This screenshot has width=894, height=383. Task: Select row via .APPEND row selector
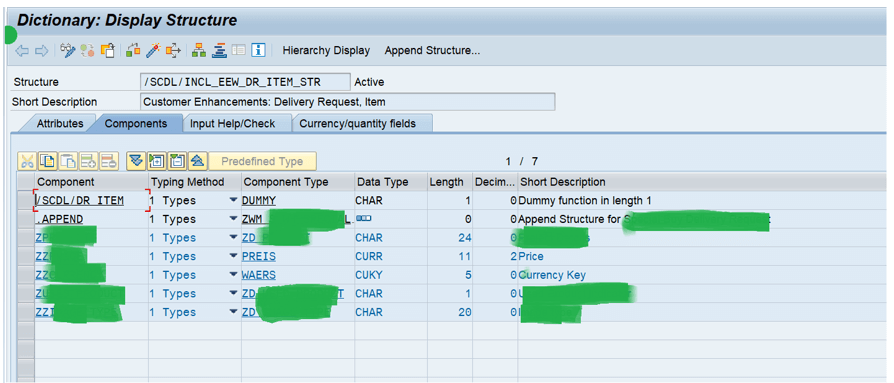coord(26,219)
